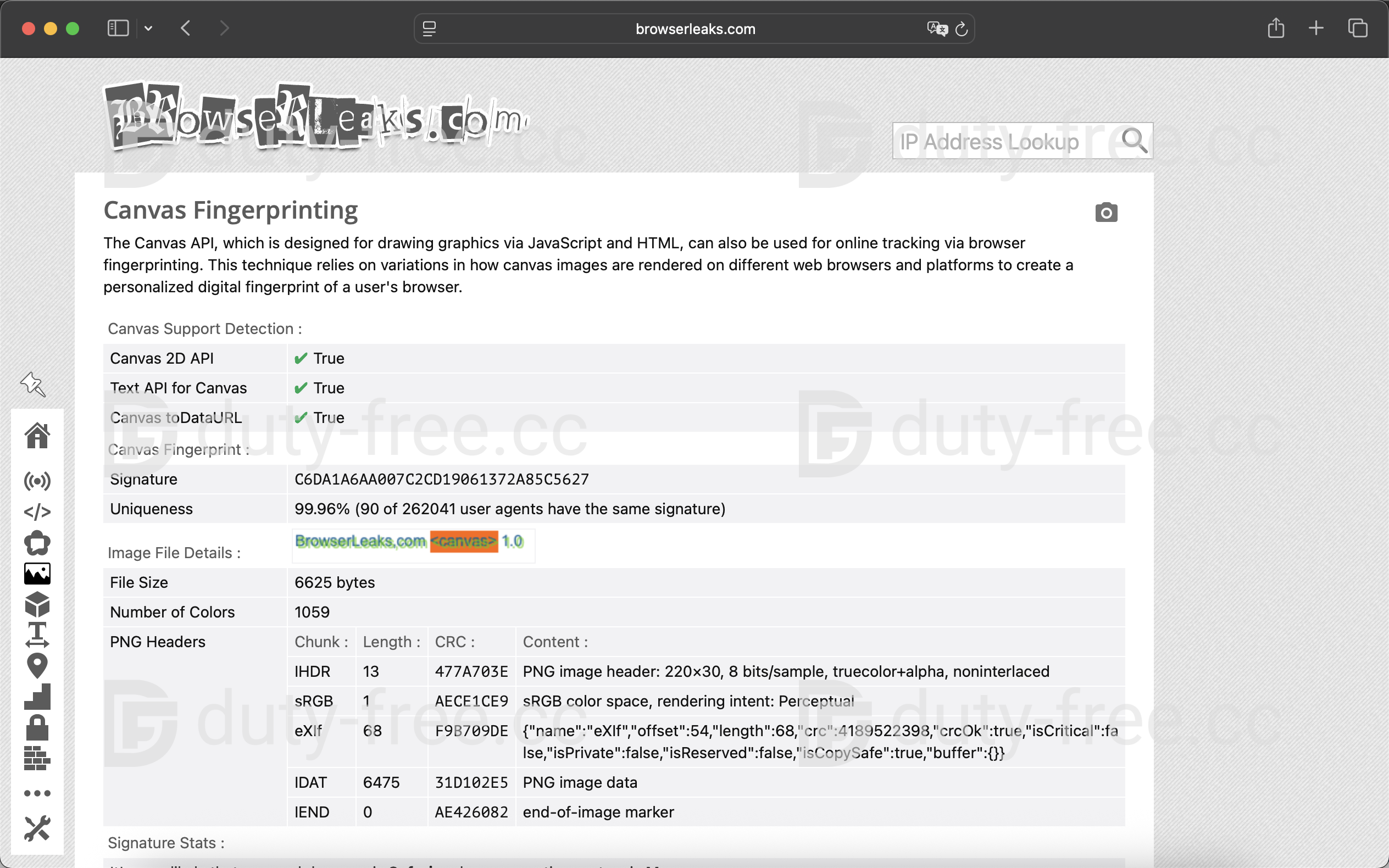Screen dimensions: 1389x868
Task: Expand the three-dots more menu in sidebar
Action: (x=37, y=793)
